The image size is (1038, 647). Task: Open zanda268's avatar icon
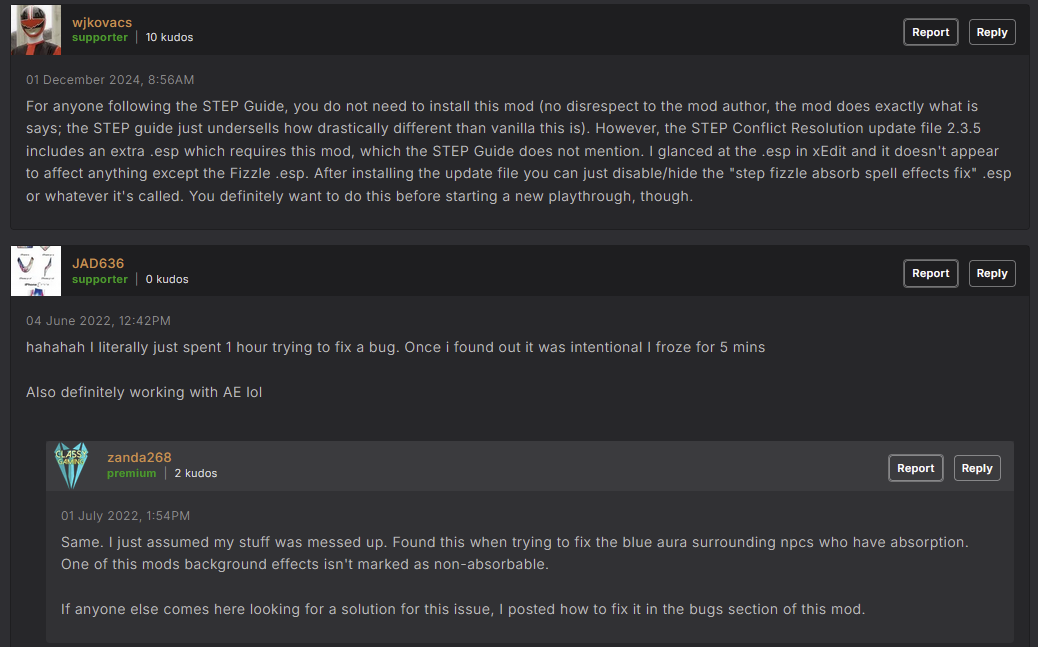pyautogui.click(x=71, y=465)
